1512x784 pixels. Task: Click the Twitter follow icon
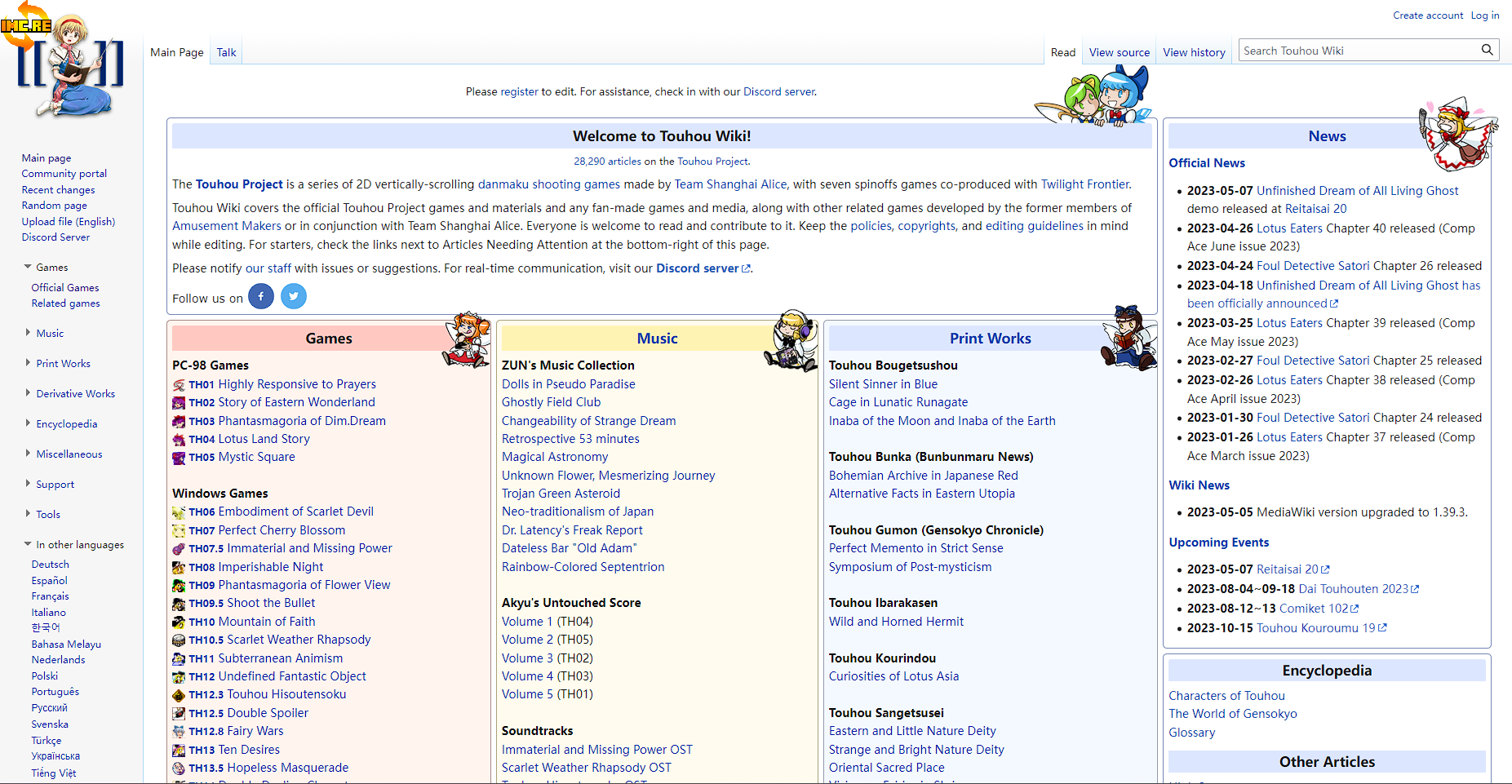tap(294, 296)
